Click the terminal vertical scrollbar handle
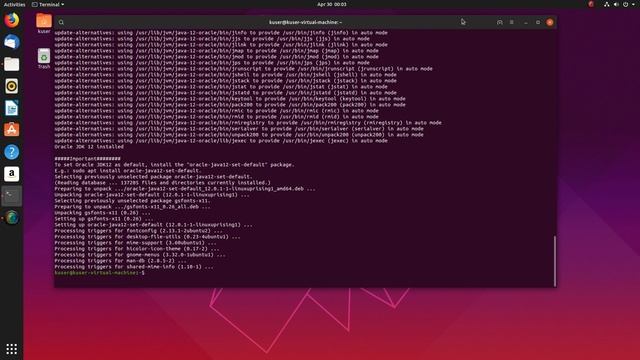Viewport: 640px width, 360px height. [555, 261]
